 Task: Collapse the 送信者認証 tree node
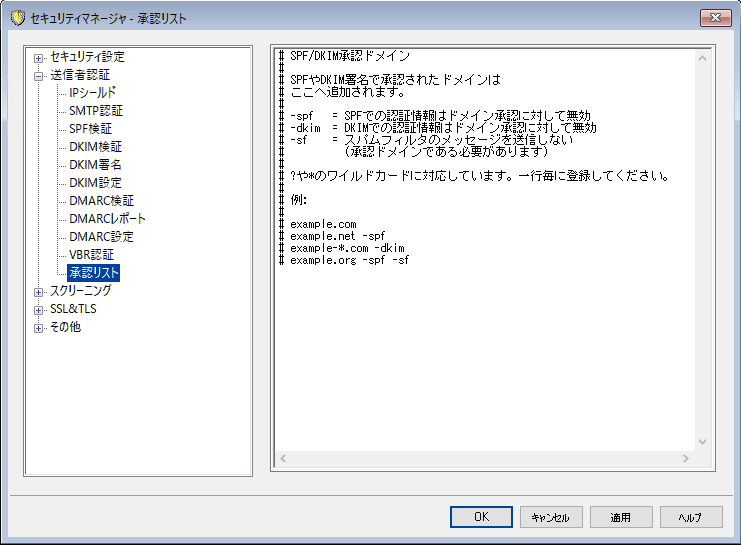click(x=39, y=75)
